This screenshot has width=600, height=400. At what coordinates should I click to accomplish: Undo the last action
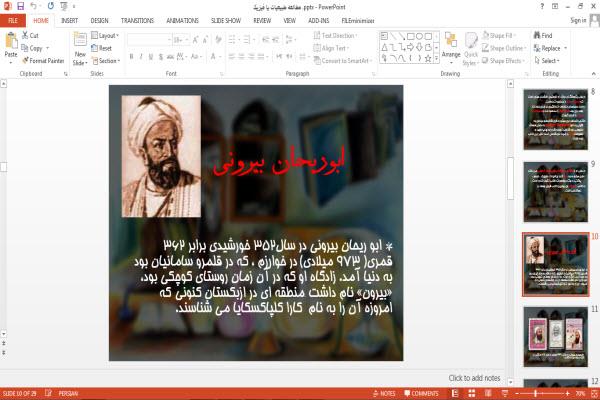pyautogui.click(x=34, y=6)
